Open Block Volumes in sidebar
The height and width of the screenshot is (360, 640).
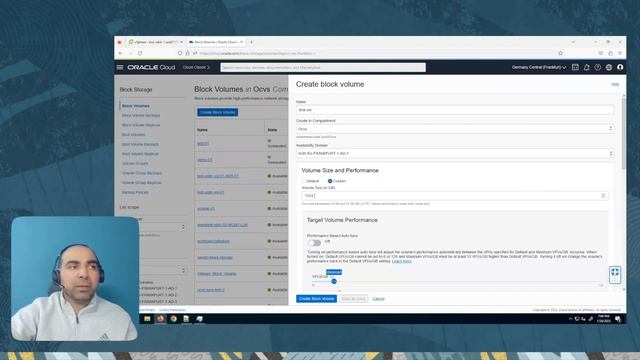coord(136,106)
